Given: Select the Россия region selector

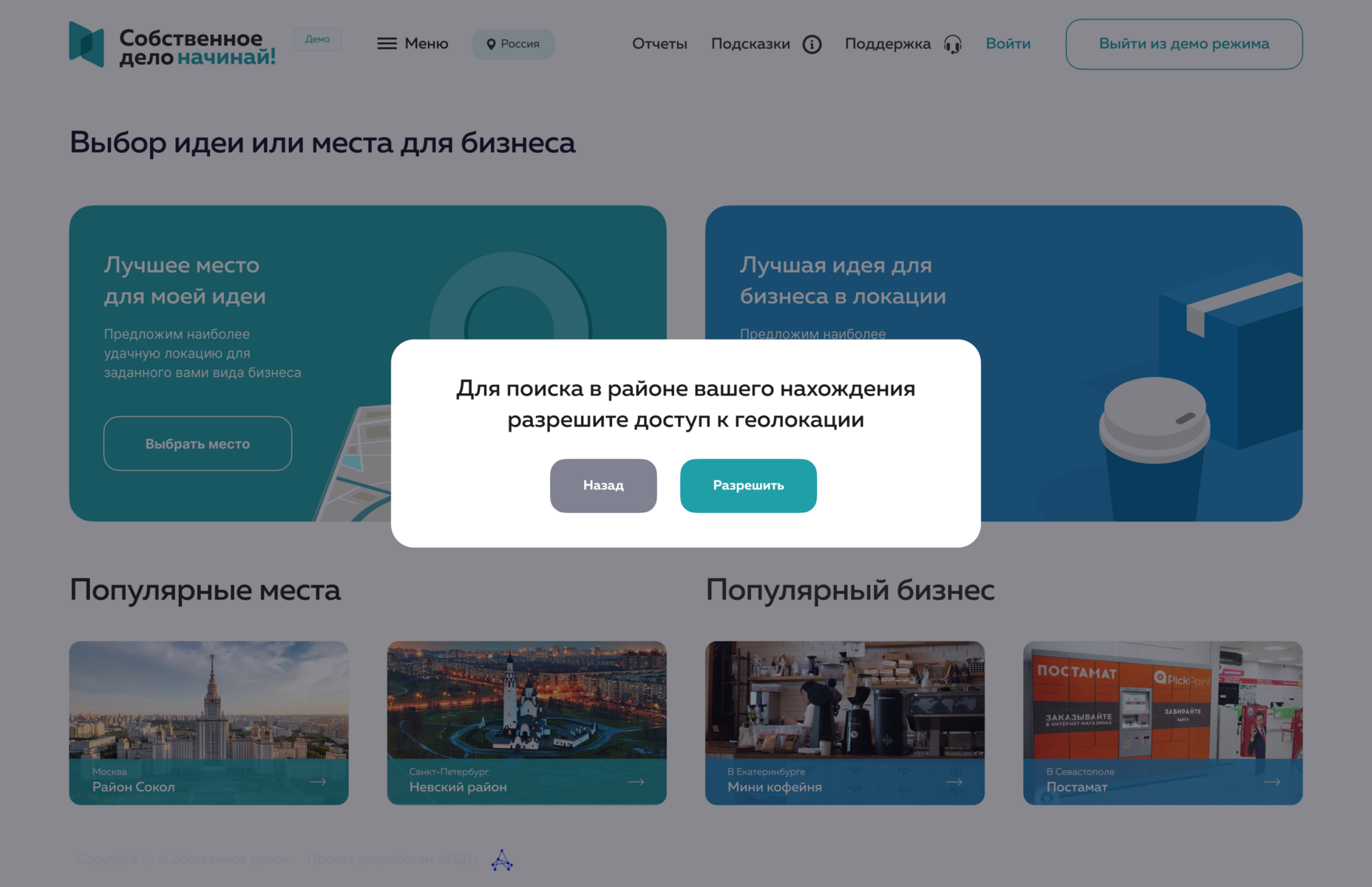Looking at the screenshot, I should [x=513, y=44].
